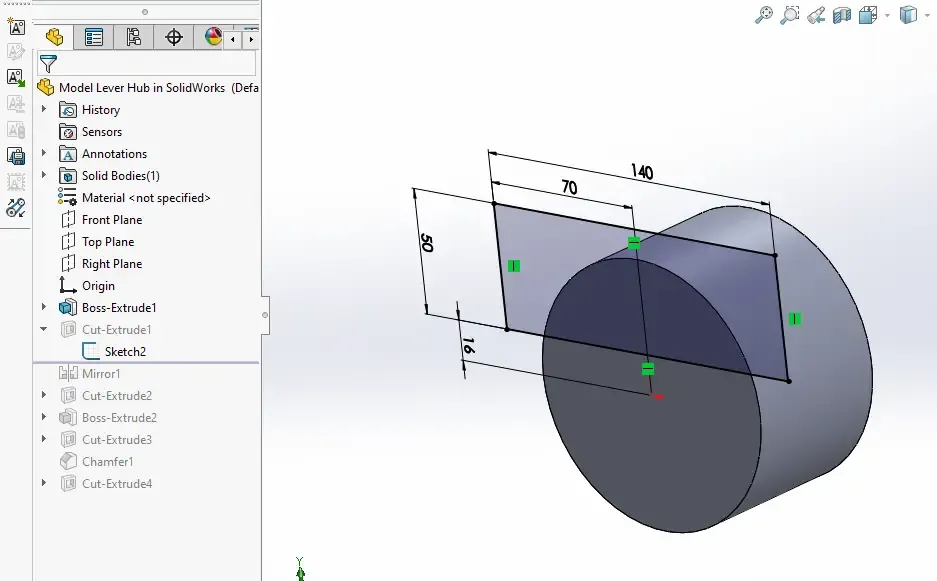
Task: Click the green relation icon on rectangle's bottom edge
Action: point(648,369)
